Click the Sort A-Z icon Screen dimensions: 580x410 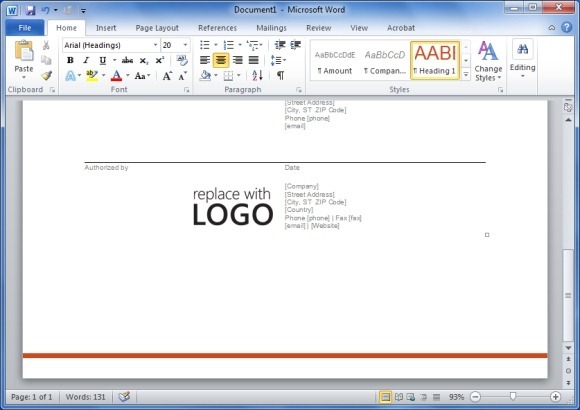[257, 75]
